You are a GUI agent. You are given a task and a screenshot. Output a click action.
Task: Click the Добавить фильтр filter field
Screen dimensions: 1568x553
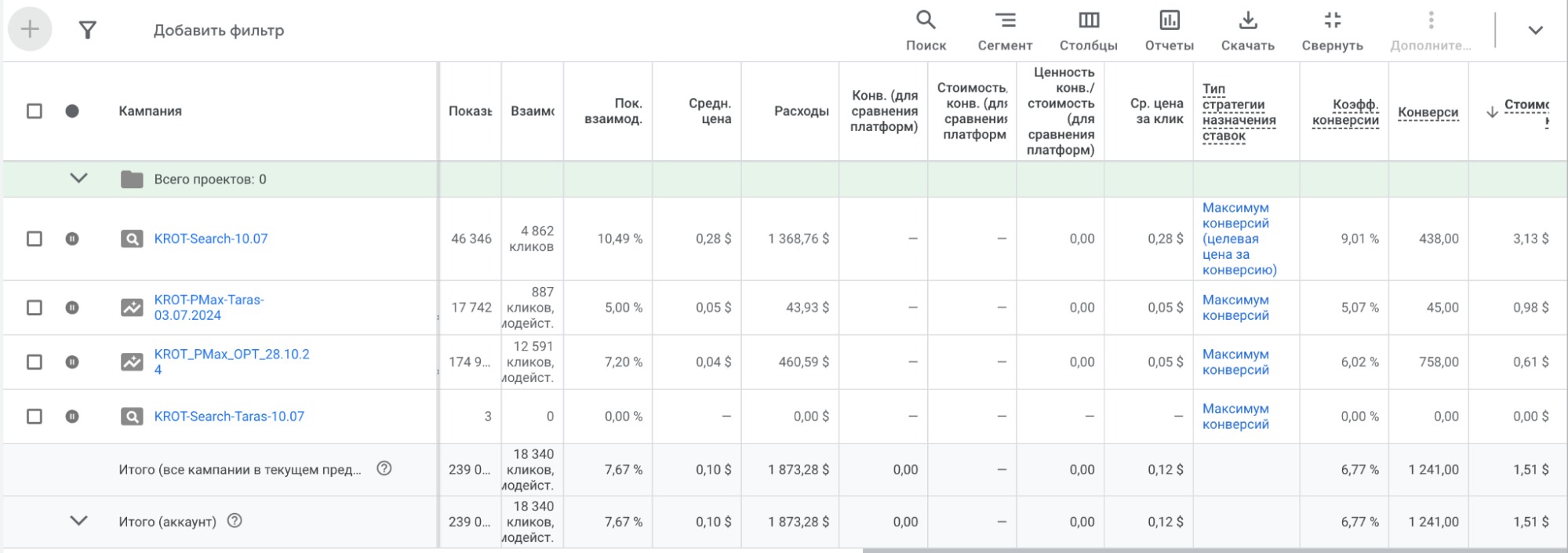pos(219,31)
